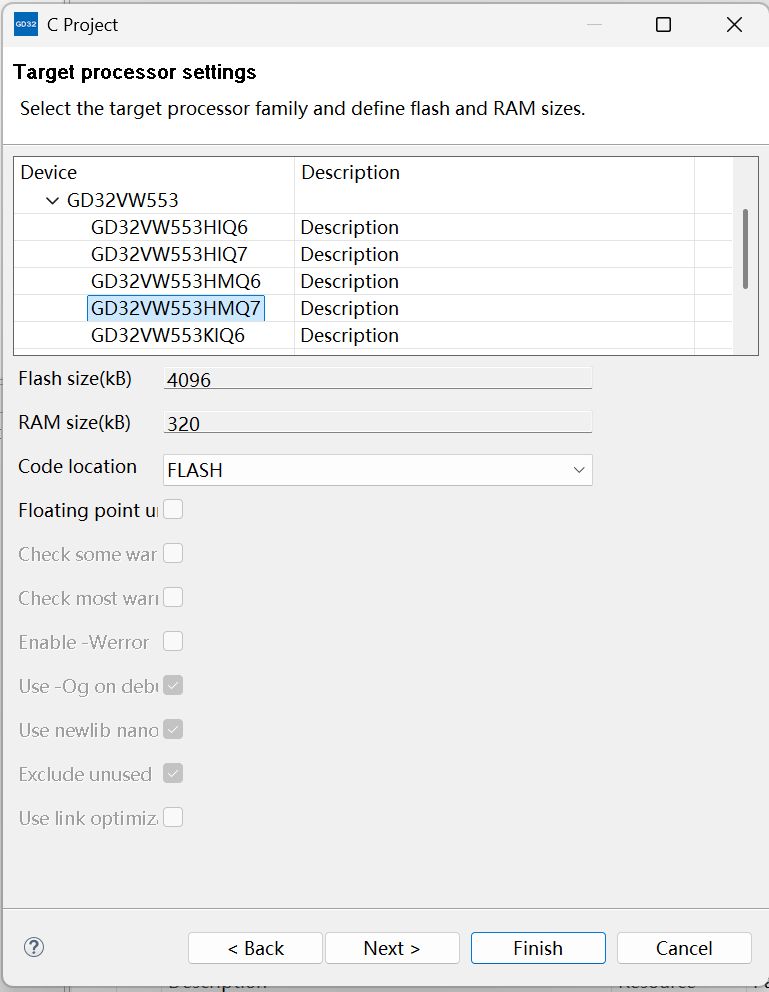Image resolution: width=769 pixels, height=992 pixels.
Task: Maximize the C Project dialog window
Action: pos(663,25)
